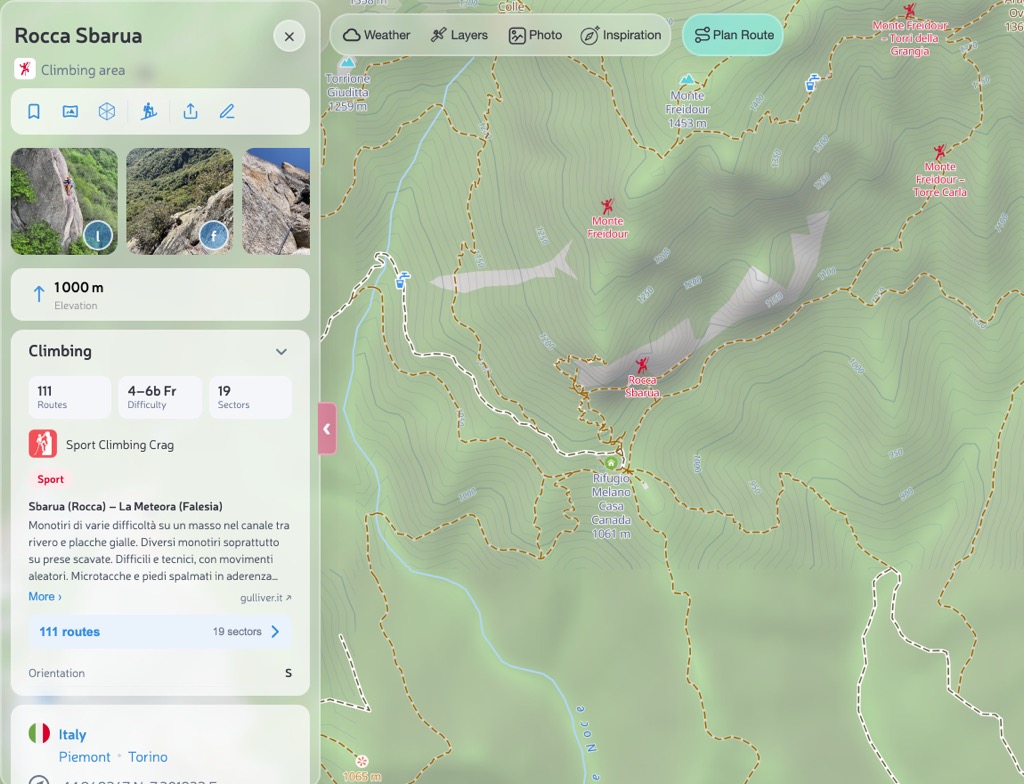The image size is (1024, 784).
Task: Click Monte Freidour 1453 m peak icon
Action: pyautogui.click(x=686, y=80)
